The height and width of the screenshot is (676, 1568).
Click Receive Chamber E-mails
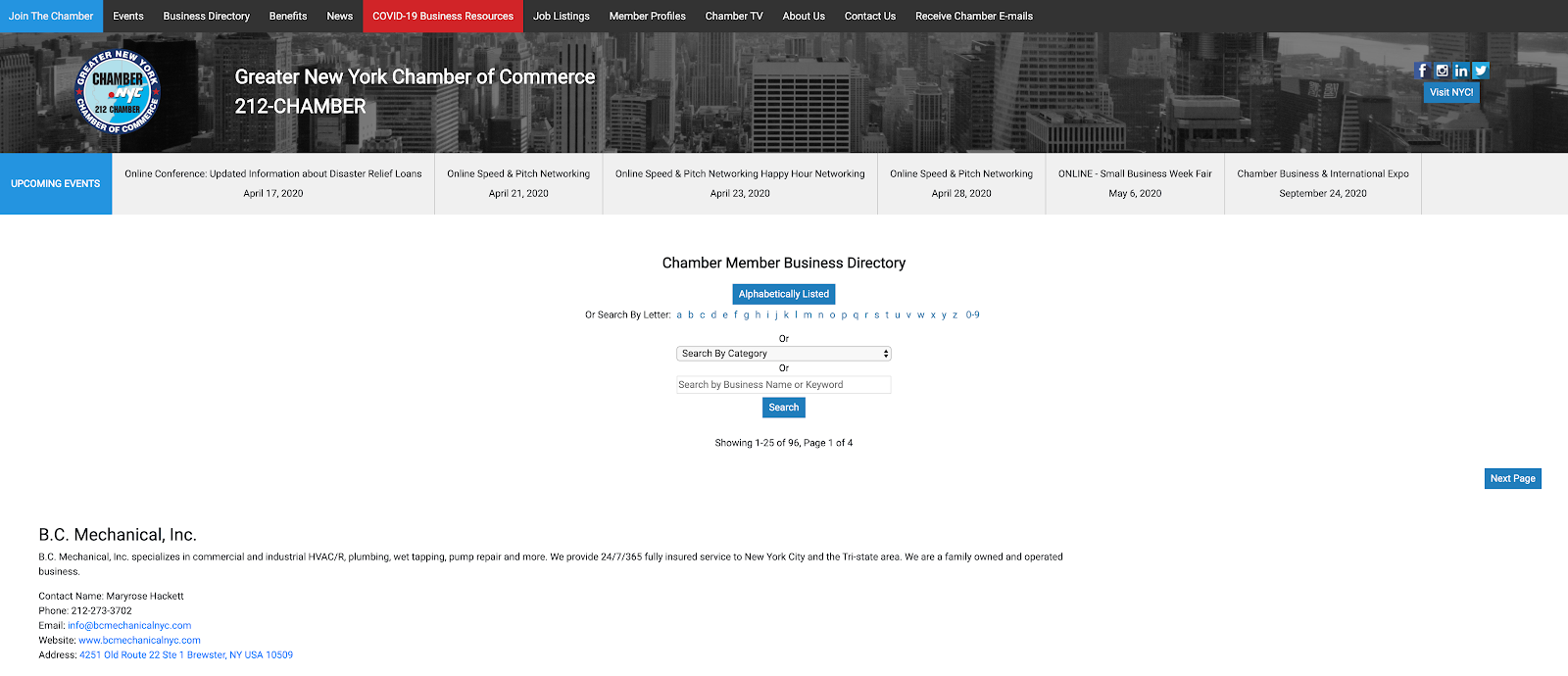[x=974, y=16]
